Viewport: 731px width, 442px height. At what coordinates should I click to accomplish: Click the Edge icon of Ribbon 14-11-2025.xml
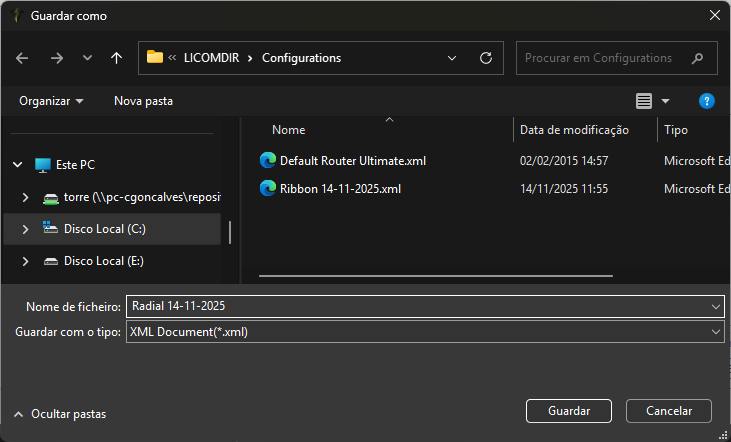tap(267, 188)
